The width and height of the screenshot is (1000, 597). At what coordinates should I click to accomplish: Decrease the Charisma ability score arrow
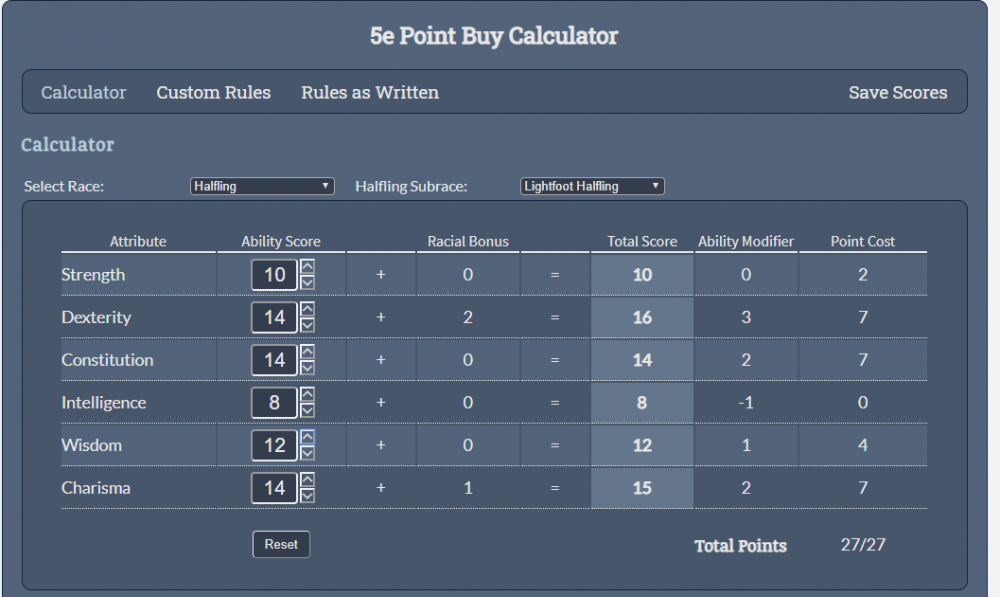(x=307, y=496)
